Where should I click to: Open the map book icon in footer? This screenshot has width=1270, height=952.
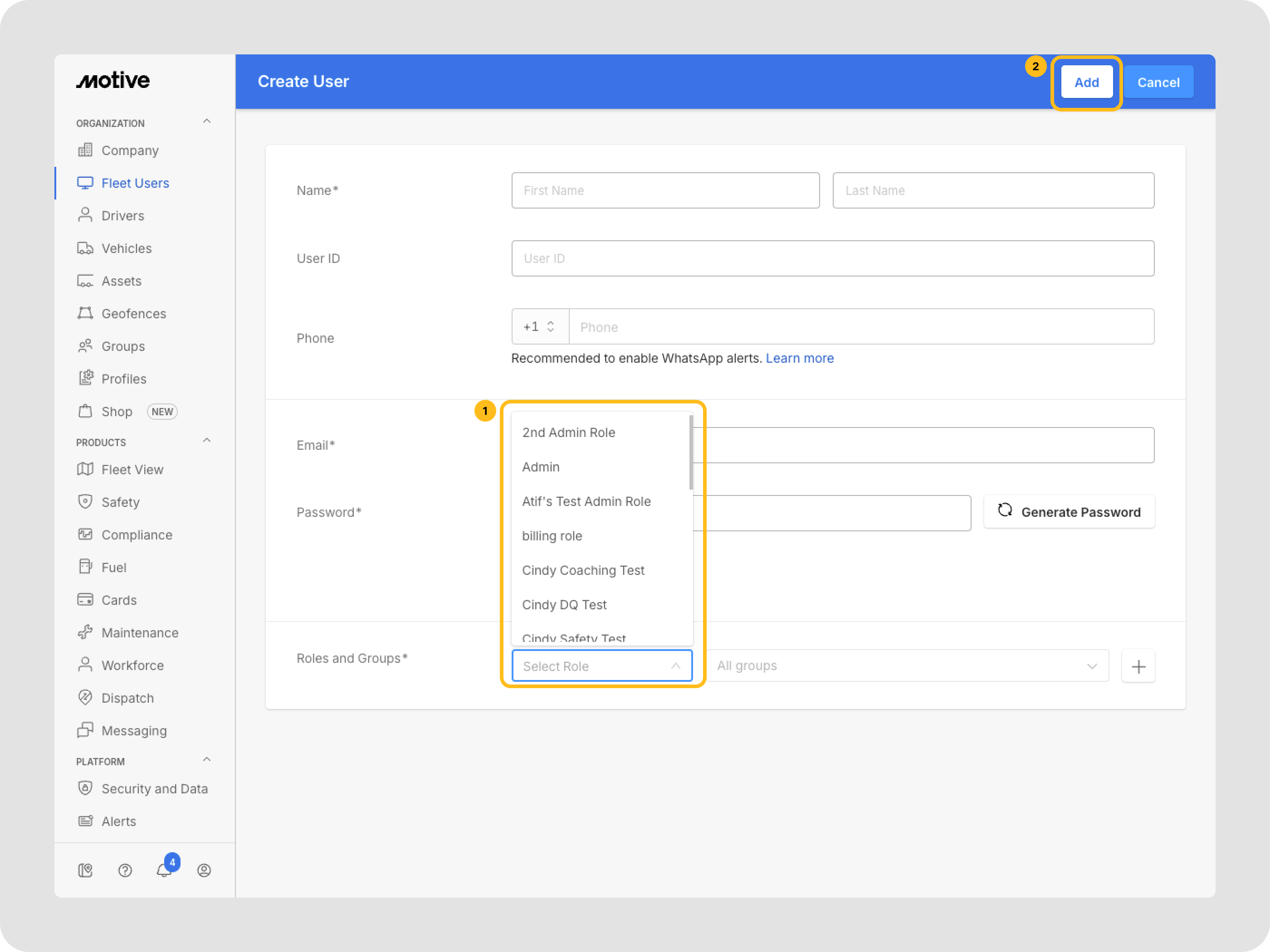pos(85,870)
